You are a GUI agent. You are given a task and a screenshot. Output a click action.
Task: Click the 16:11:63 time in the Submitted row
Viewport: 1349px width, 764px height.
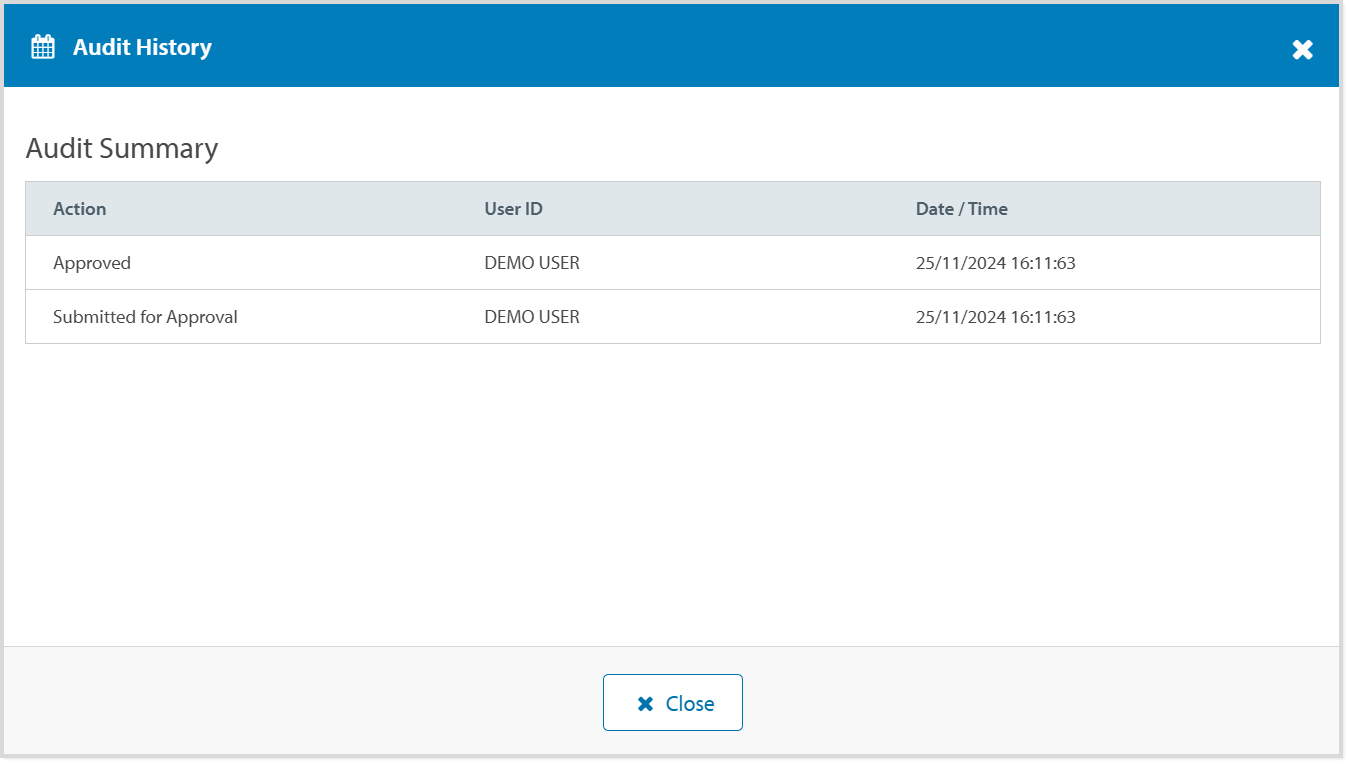1043,317
